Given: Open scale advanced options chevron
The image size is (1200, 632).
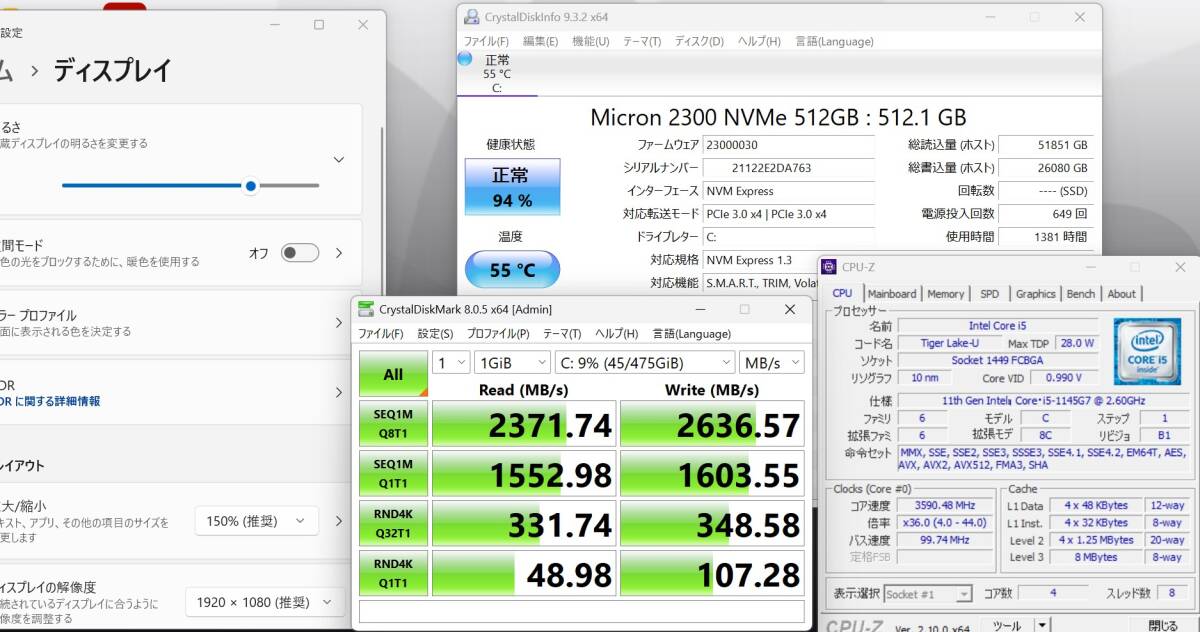Looking at the screenshot, I should click(339, 521).
